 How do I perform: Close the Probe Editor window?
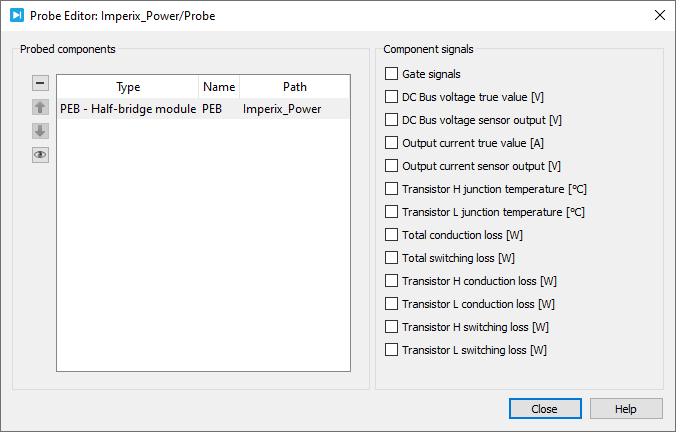point(660,16)
